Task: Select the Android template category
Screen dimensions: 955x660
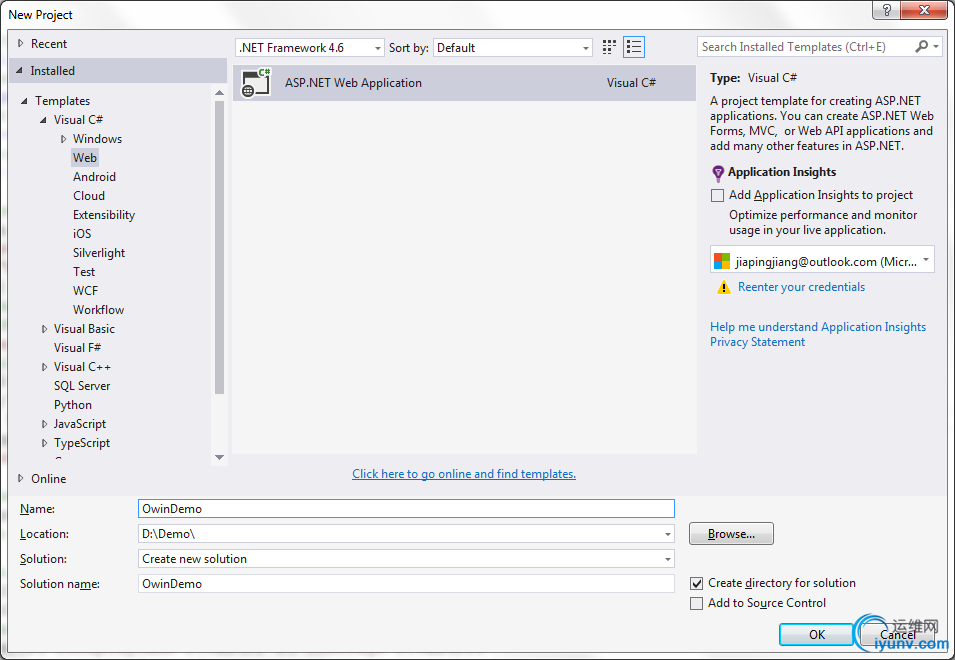Action: coord(94,177)
